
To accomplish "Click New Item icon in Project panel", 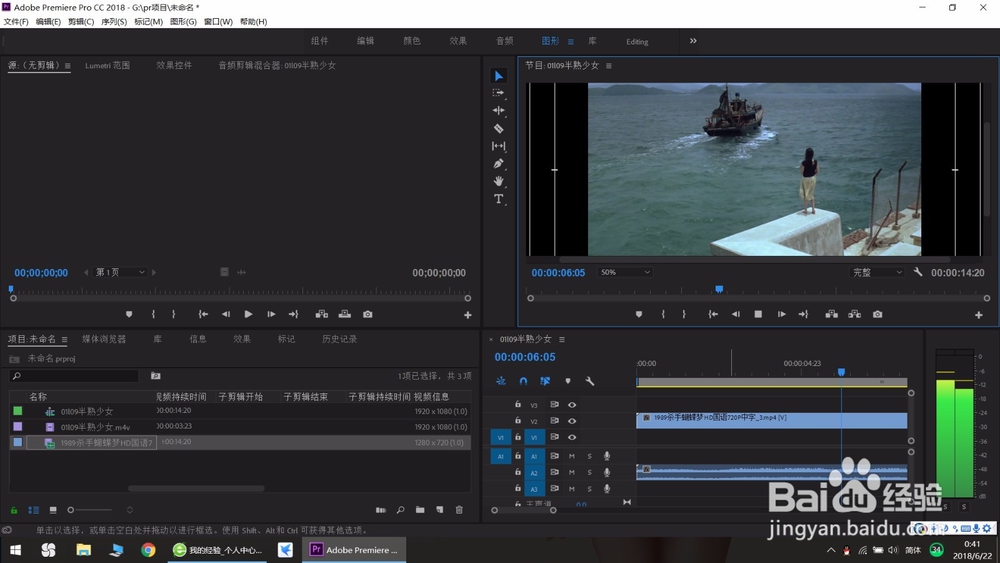I will click(439, 510).
